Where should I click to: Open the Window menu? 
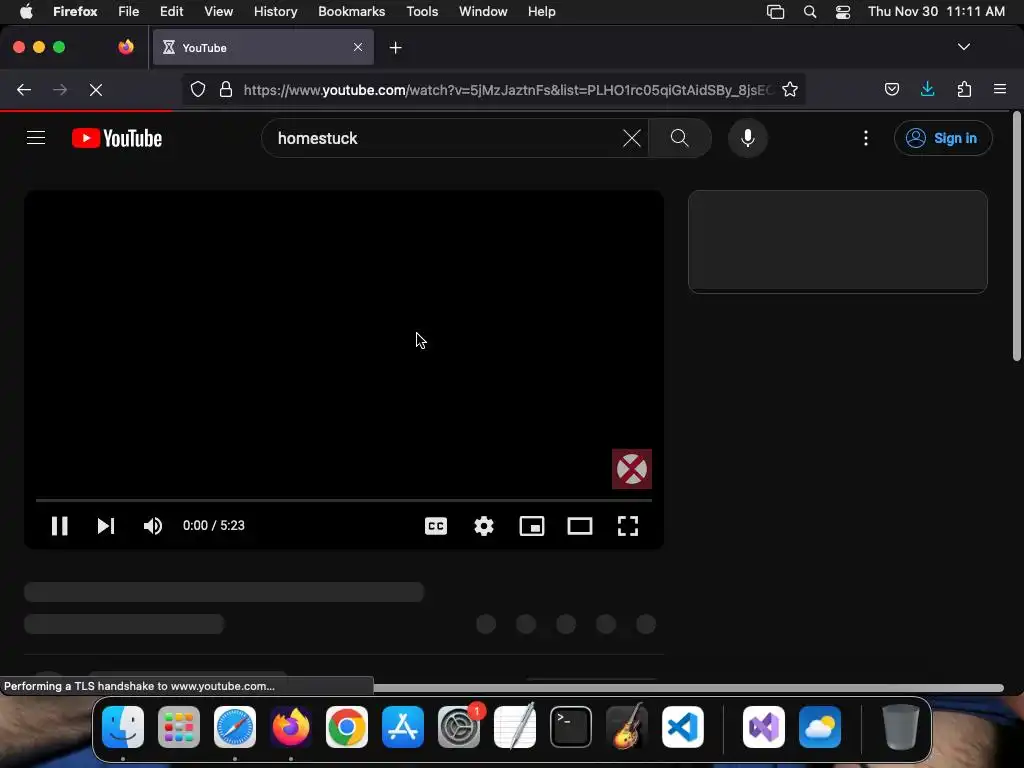click(483, 11)
